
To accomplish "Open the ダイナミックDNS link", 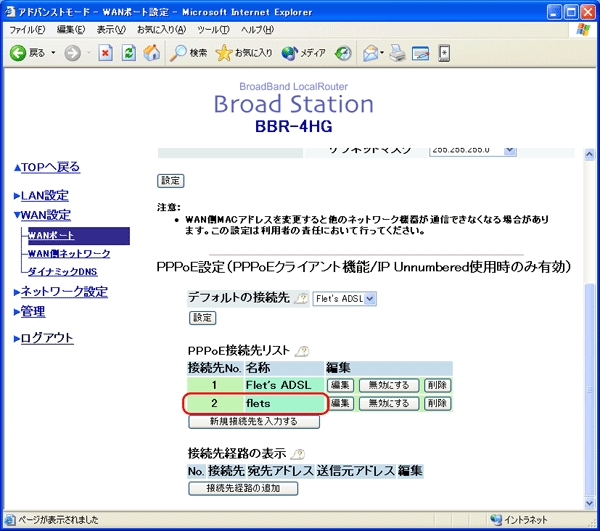I will 62,272.
